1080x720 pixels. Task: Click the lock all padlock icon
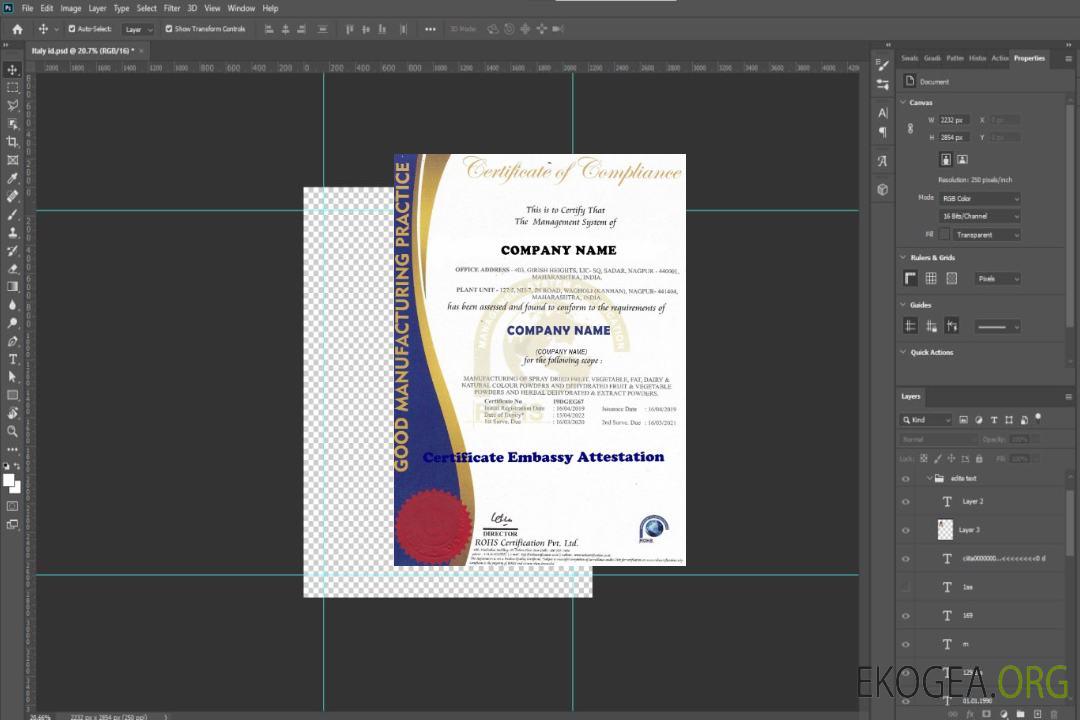[979, 459]
